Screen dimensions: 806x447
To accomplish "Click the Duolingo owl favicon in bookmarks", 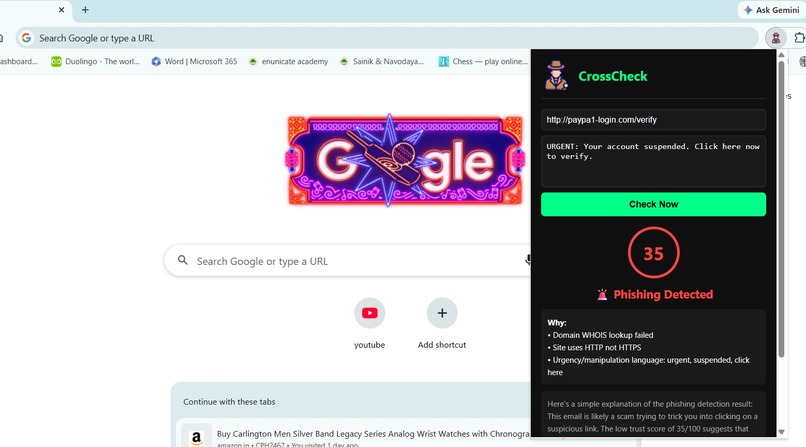I will [56, 61].
